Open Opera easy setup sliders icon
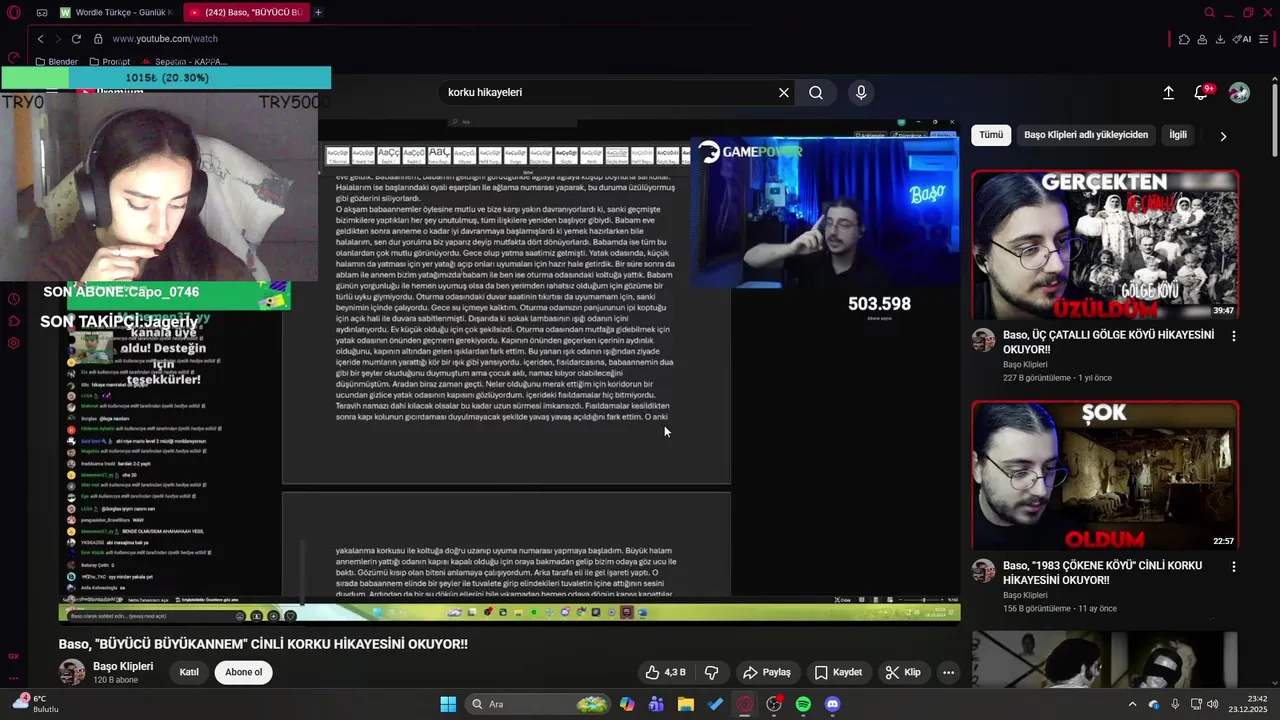This screenshot has height=720, width=1280. (1264, 39)
